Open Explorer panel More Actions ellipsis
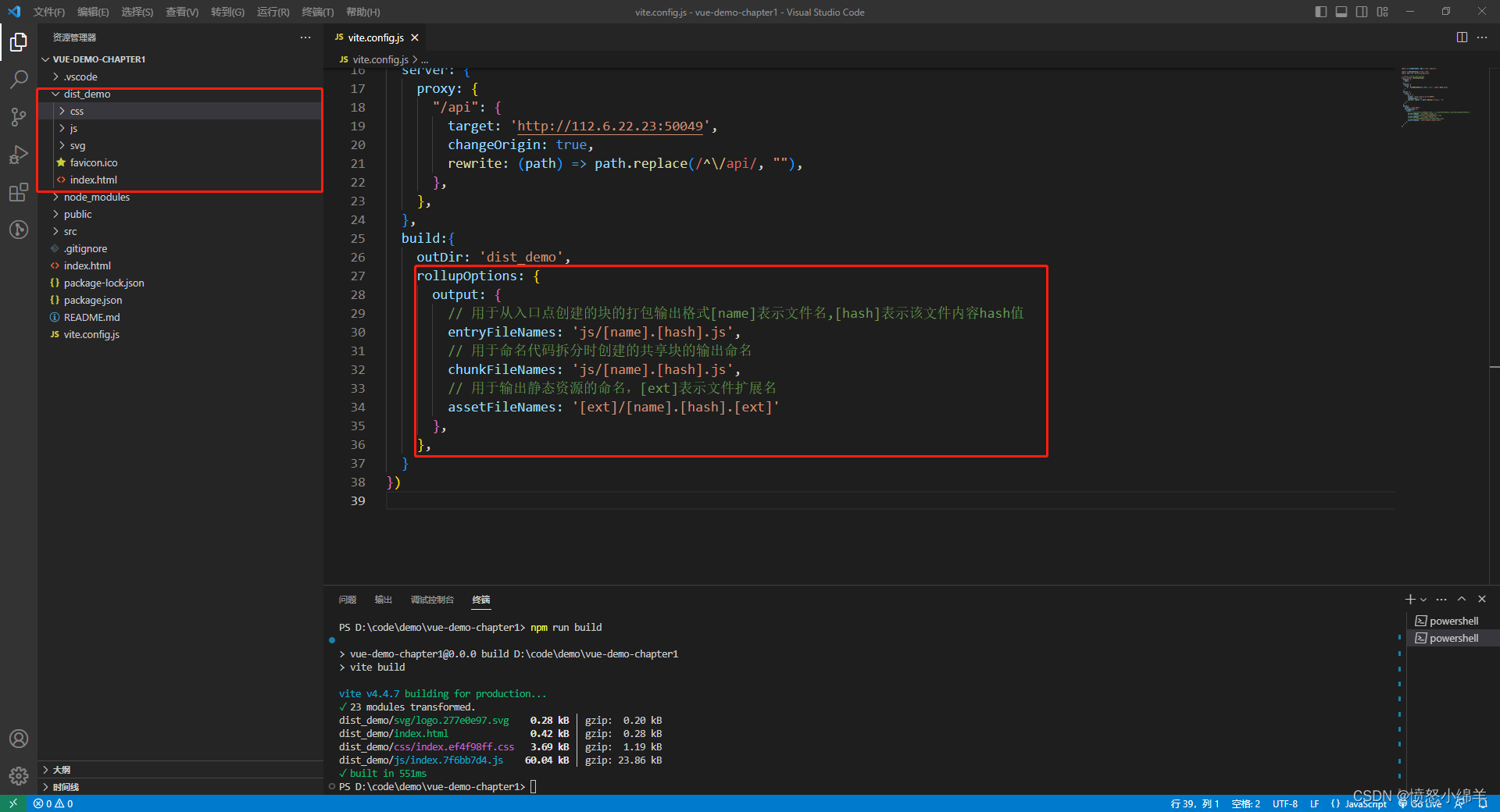 tap(305, 37)
